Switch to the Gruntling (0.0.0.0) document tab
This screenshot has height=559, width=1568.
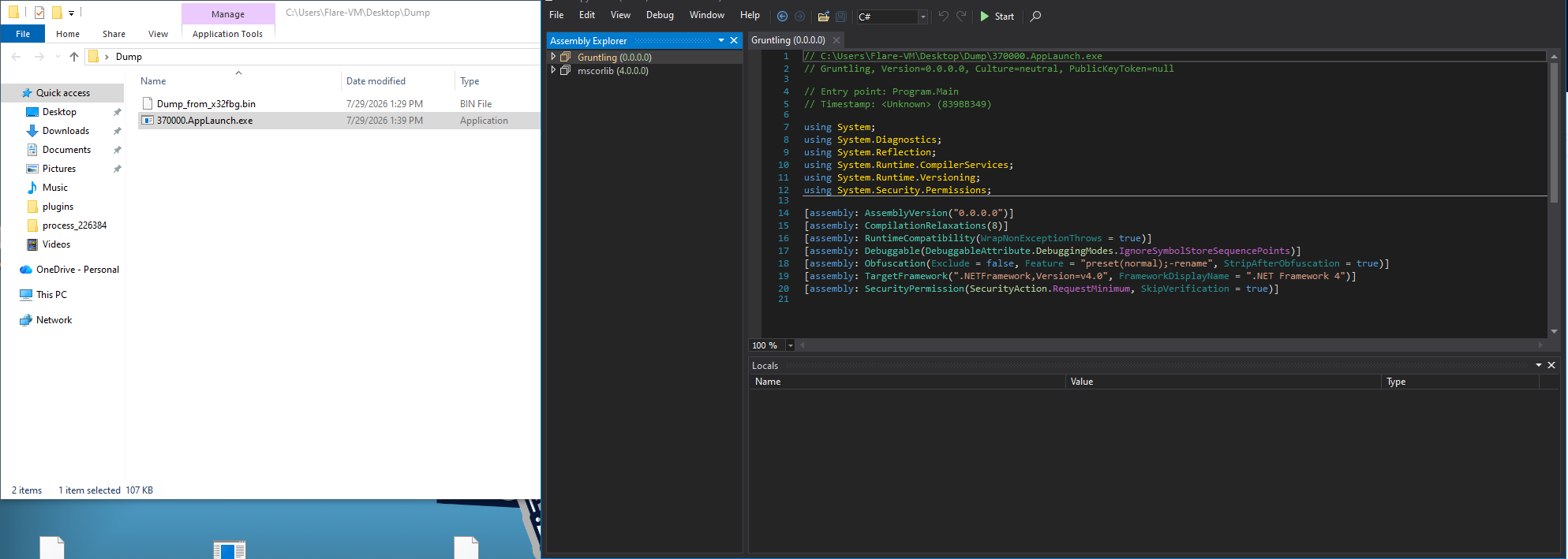point(788,40)
